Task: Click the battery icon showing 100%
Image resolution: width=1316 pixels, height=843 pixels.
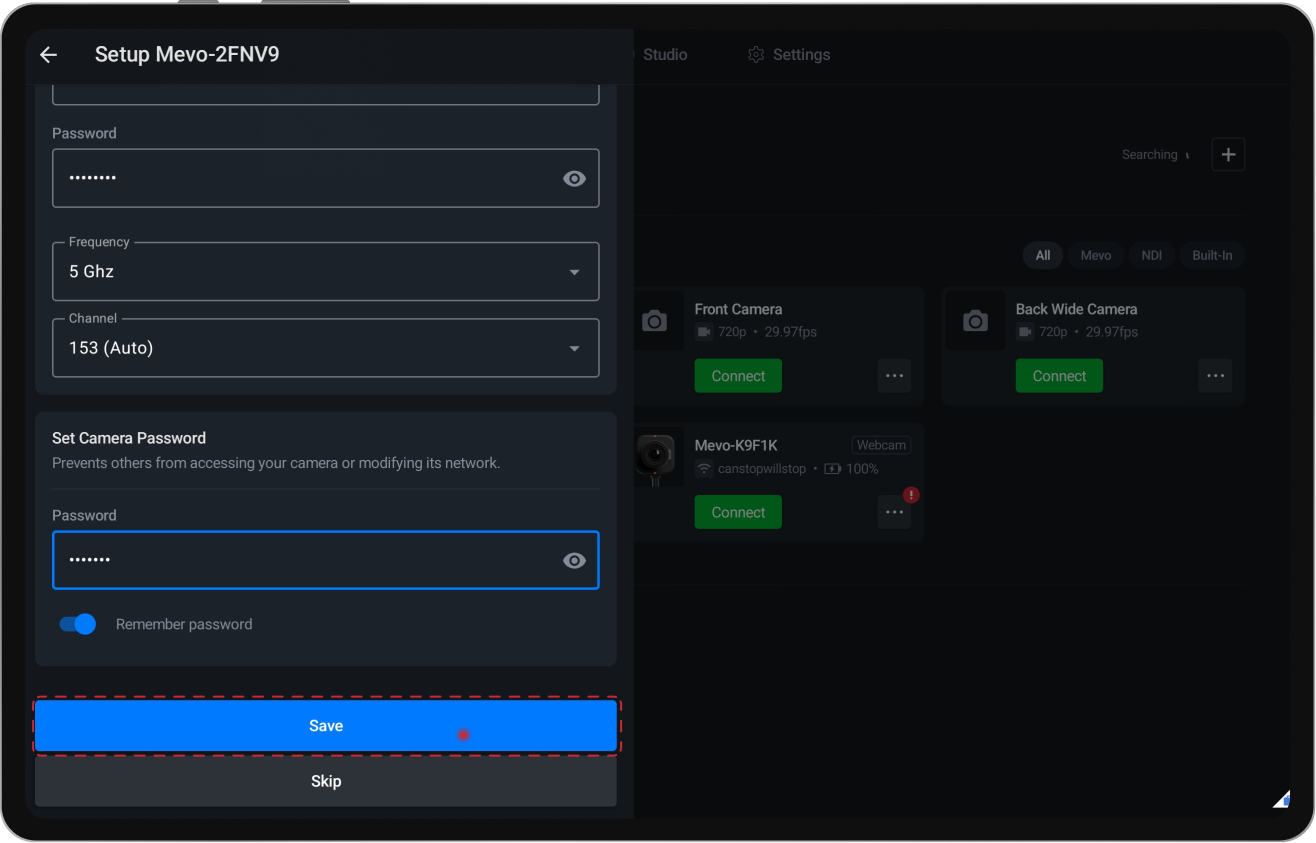Action: point(832,469)
